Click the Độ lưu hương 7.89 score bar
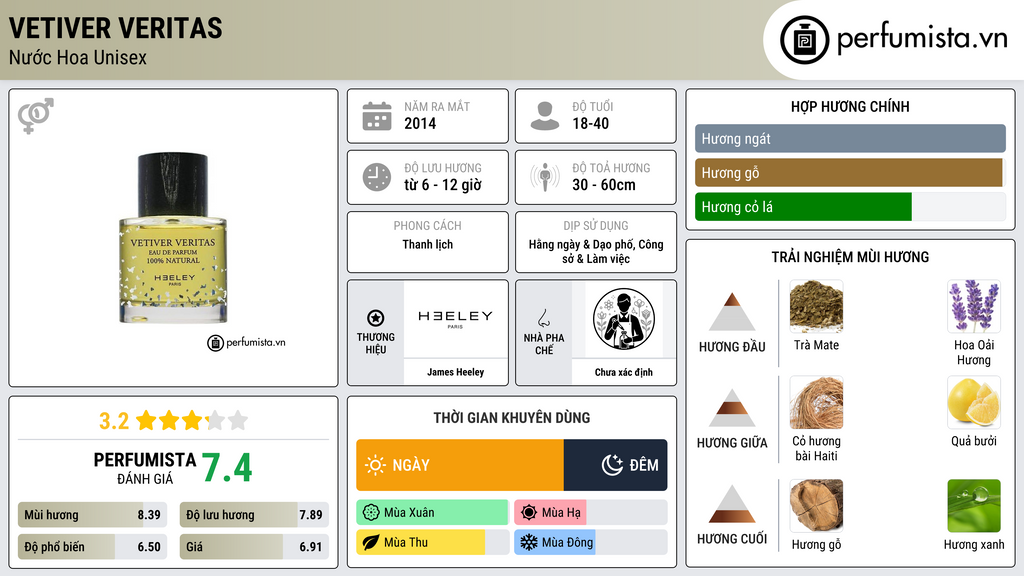Viewport: 1024px width, 576px height. pos(254,515)
